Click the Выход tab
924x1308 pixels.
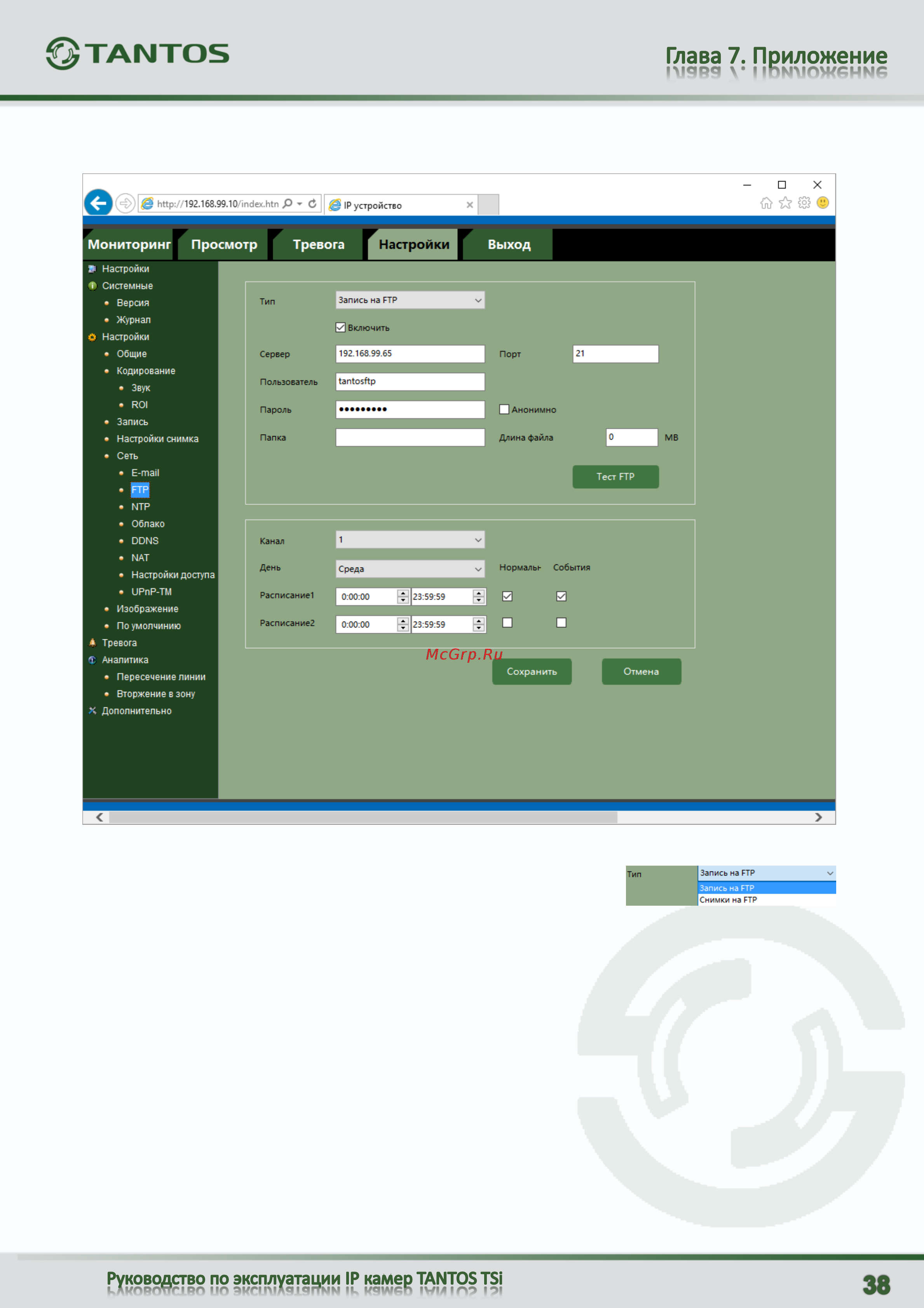[508, 244]
